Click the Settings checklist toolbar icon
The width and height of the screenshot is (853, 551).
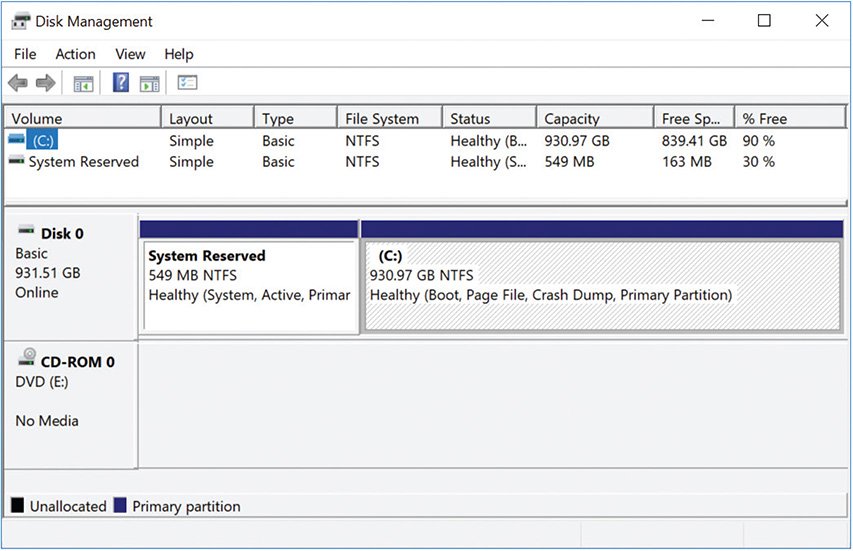tap(188, 84)
